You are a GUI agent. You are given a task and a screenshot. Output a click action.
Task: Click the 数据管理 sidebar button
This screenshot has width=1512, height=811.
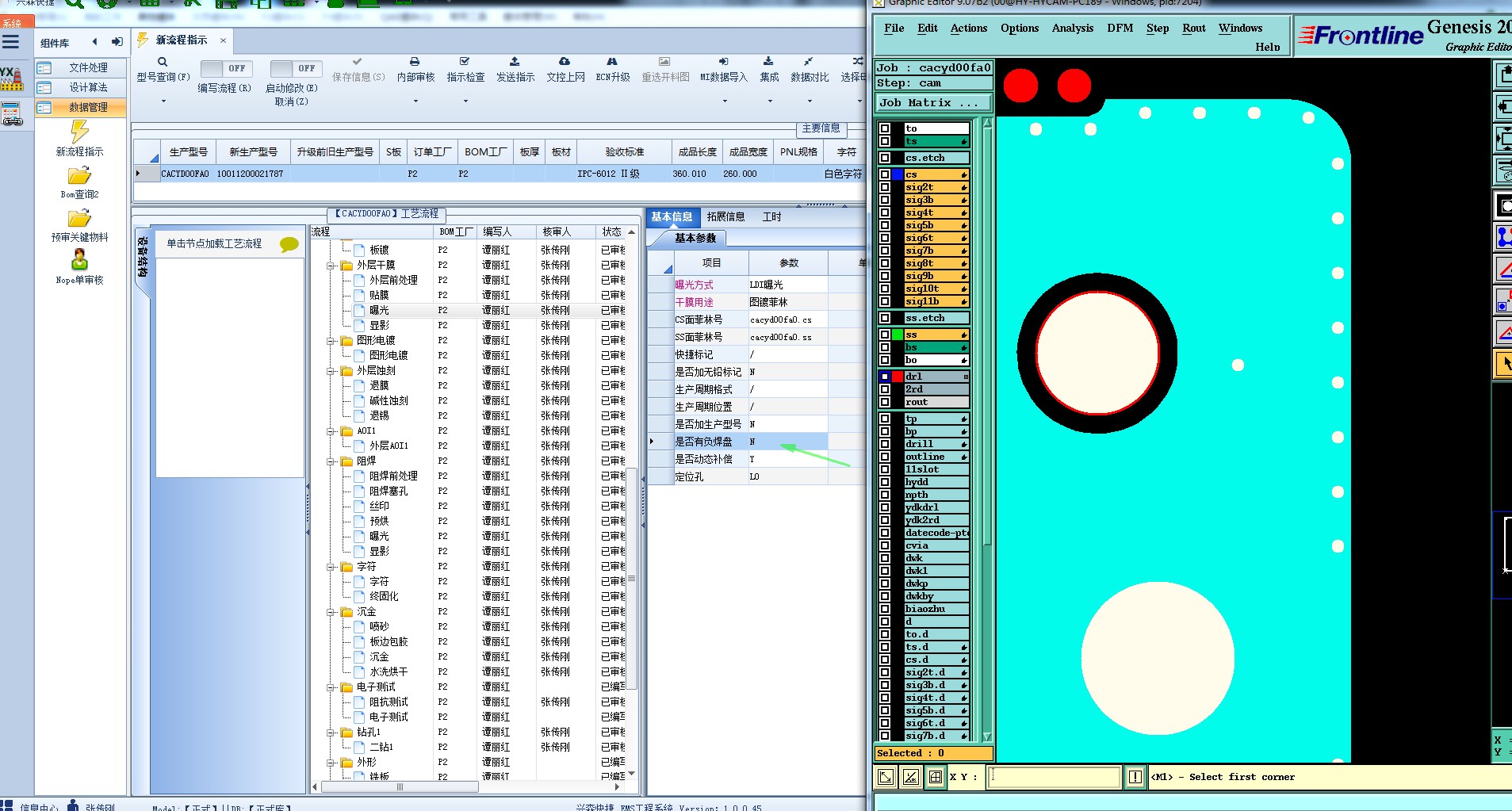click(87, 107)
